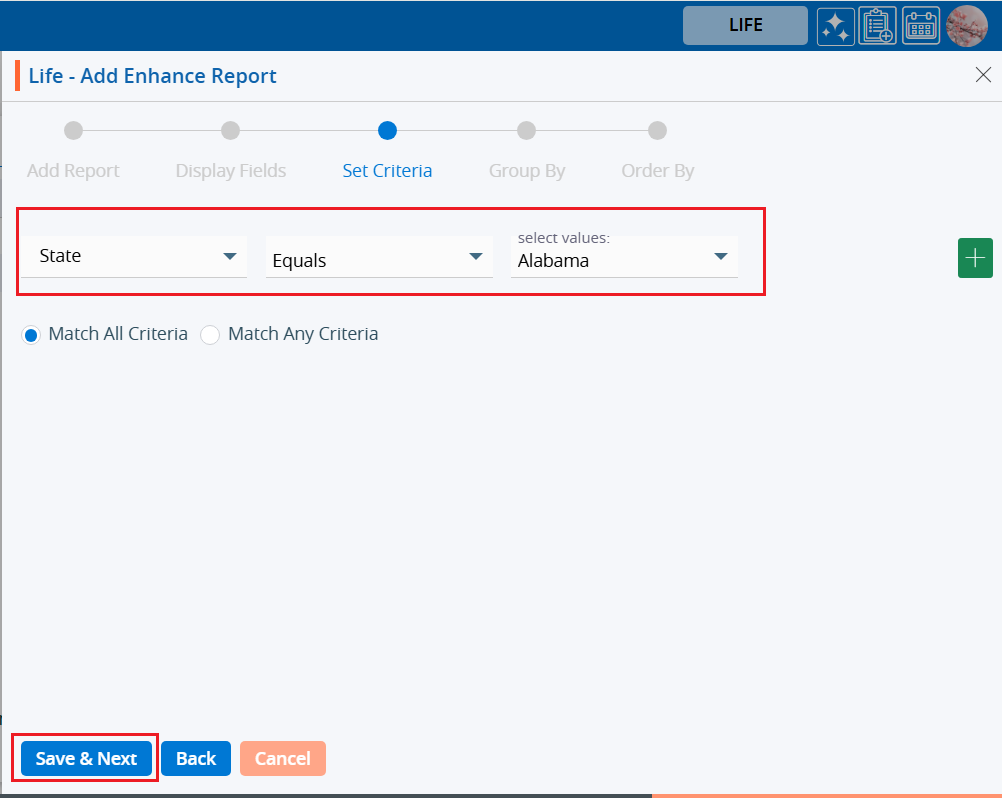Go to the Add Report step
Screen dimensions: 1002x798
(x=73, y=131)
